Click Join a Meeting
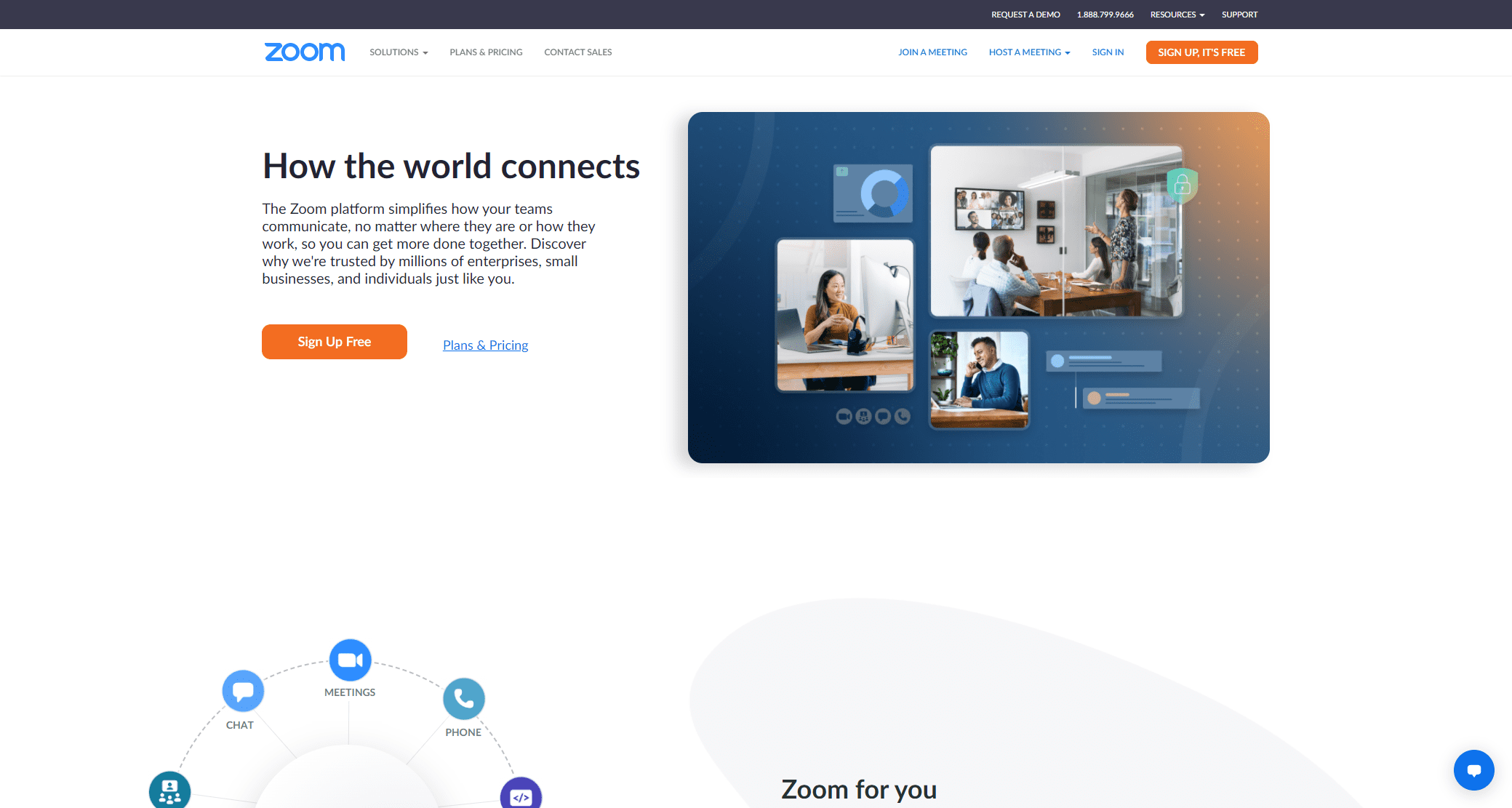The image size is (1512, 808). pos(932,52)
